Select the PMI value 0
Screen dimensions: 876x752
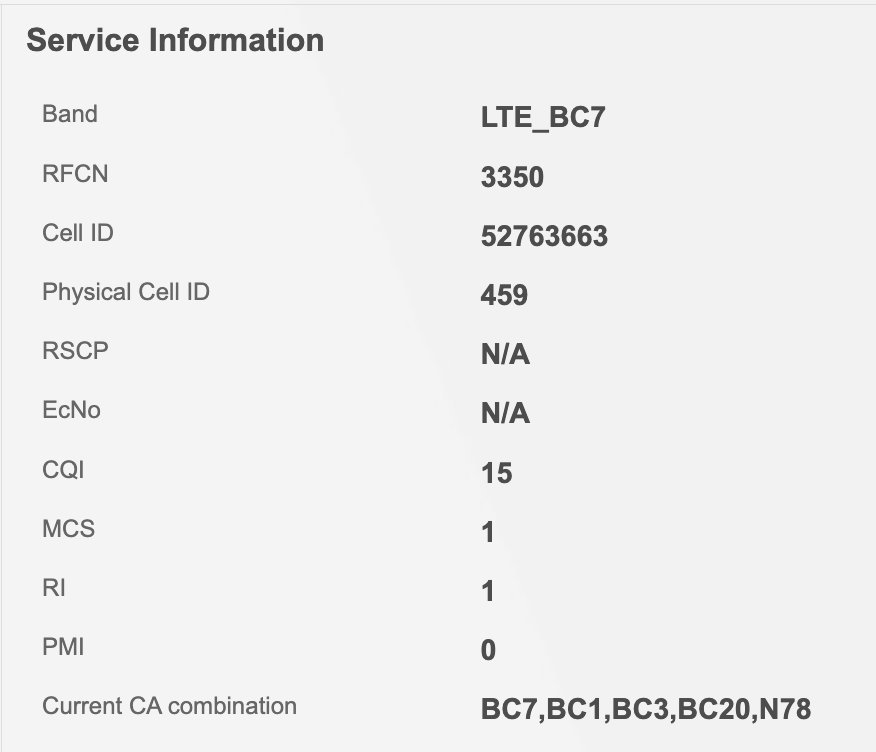point(488,651)
